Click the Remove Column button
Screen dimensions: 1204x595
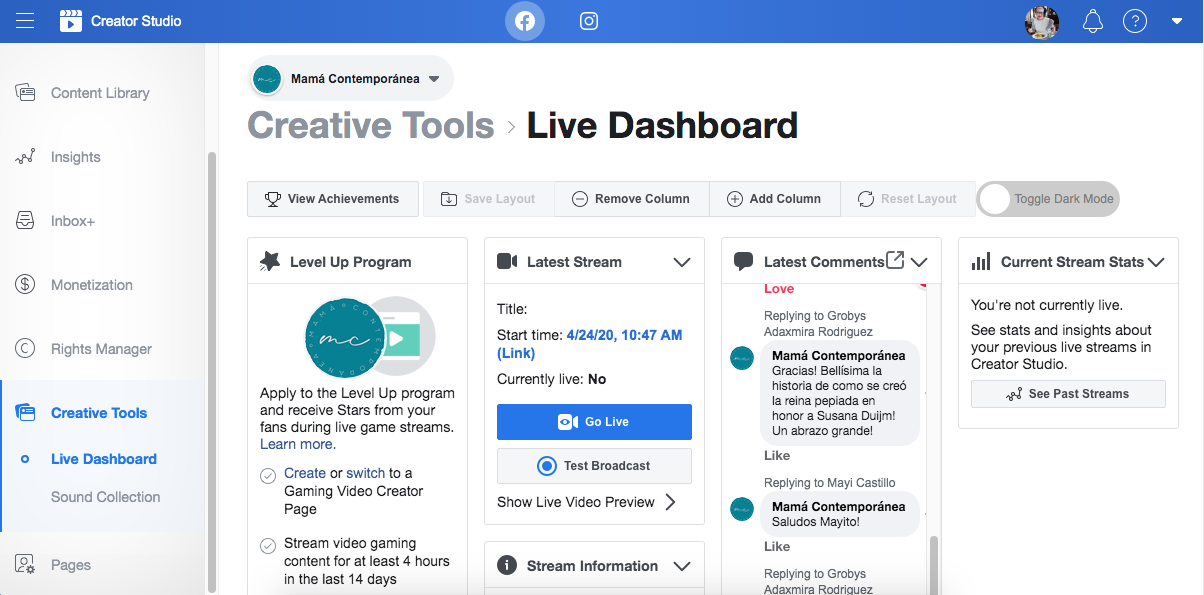(631, 199)
